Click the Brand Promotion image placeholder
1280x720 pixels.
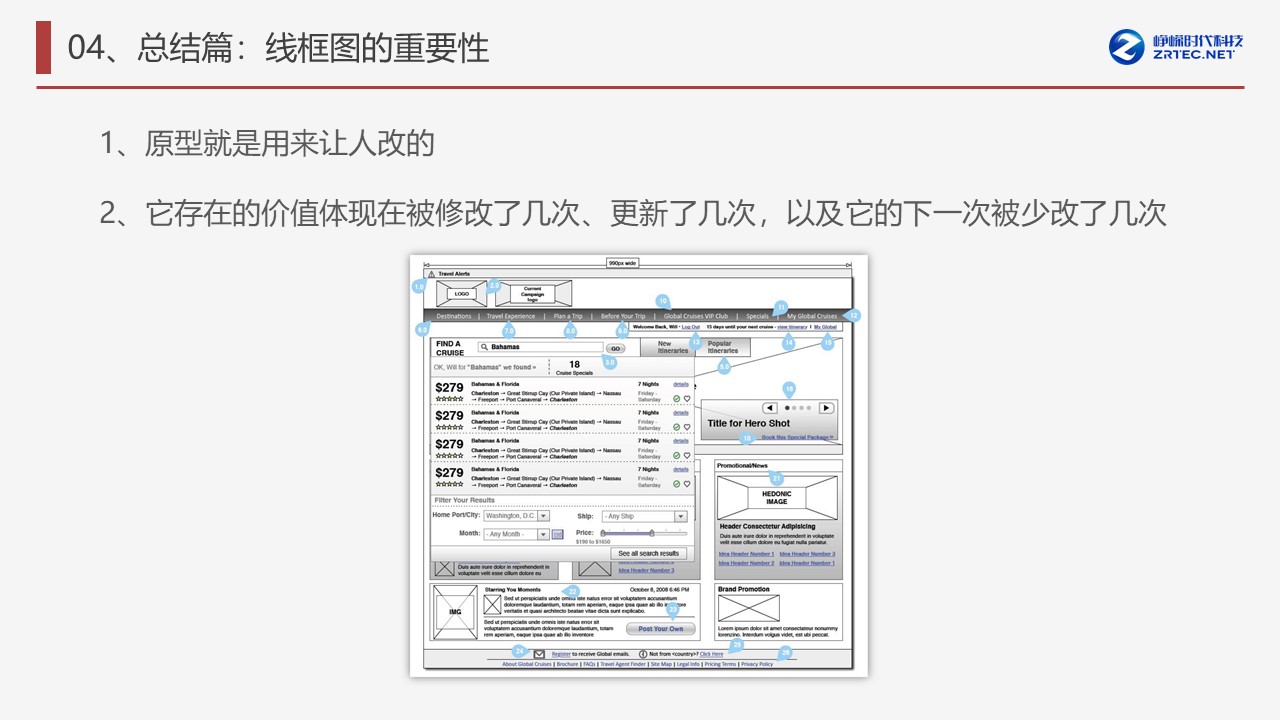[749, 608]
